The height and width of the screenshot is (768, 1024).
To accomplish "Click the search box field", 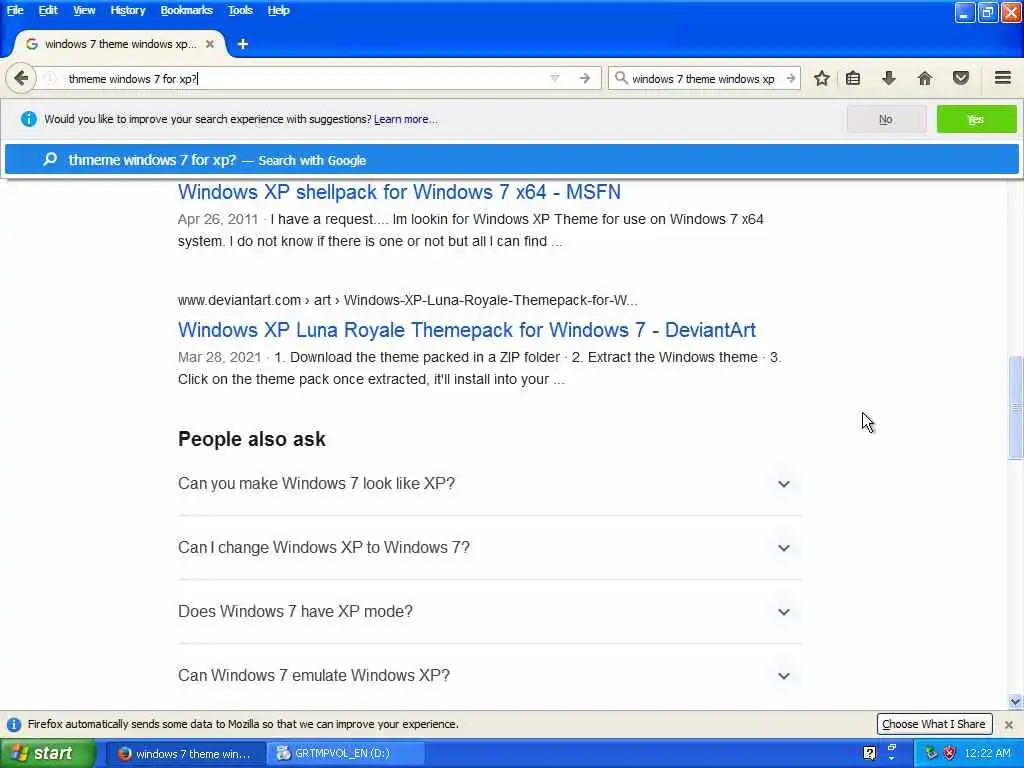I will 703,78.
